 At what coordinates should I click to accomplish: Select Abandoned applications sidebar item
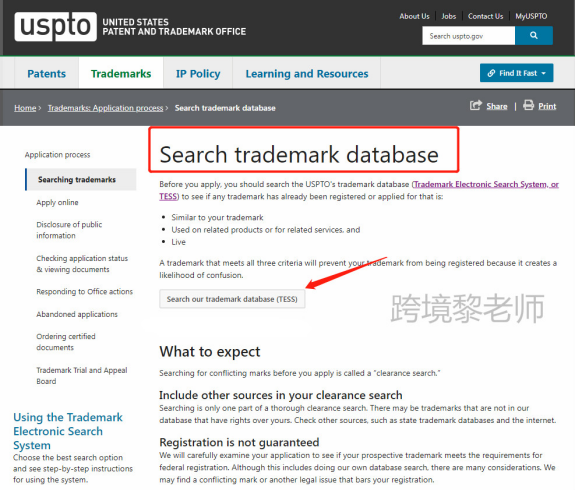77,314
